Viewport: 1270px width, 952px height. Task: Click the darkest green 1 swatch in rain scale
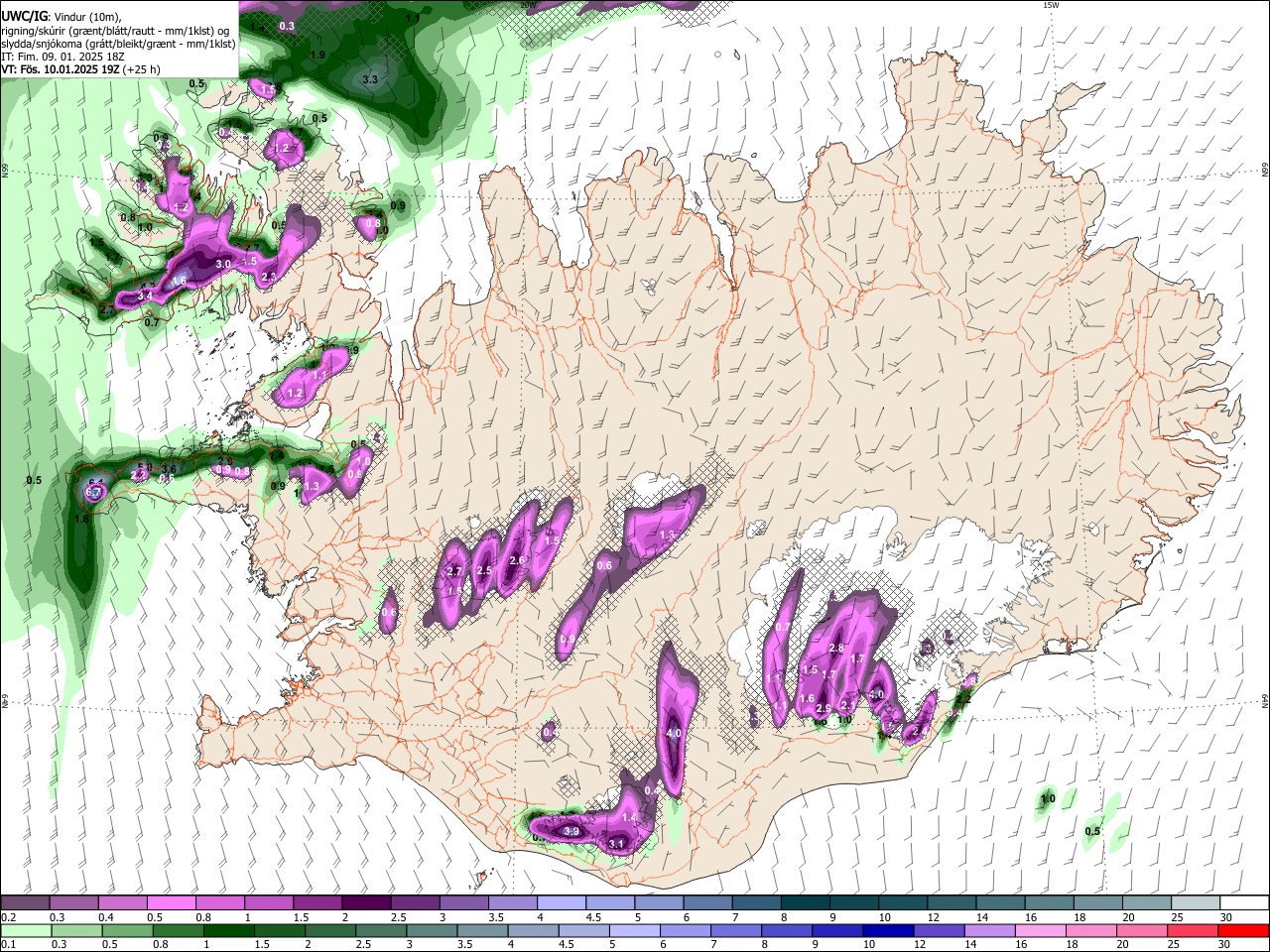click(x=228, y=930)
